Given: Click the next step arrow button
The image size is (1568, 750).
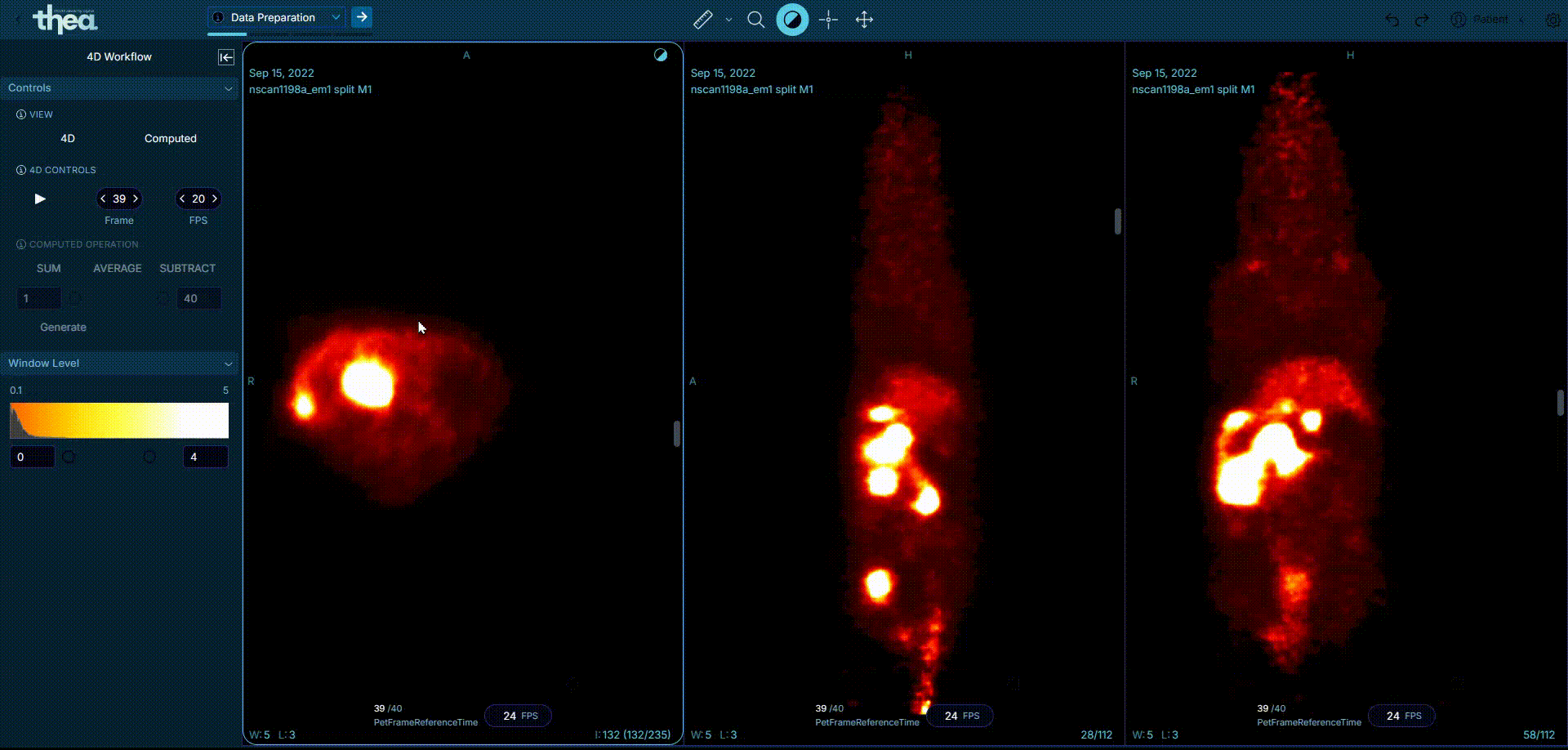Looking at the screenshot, I should tap(362, 17).
